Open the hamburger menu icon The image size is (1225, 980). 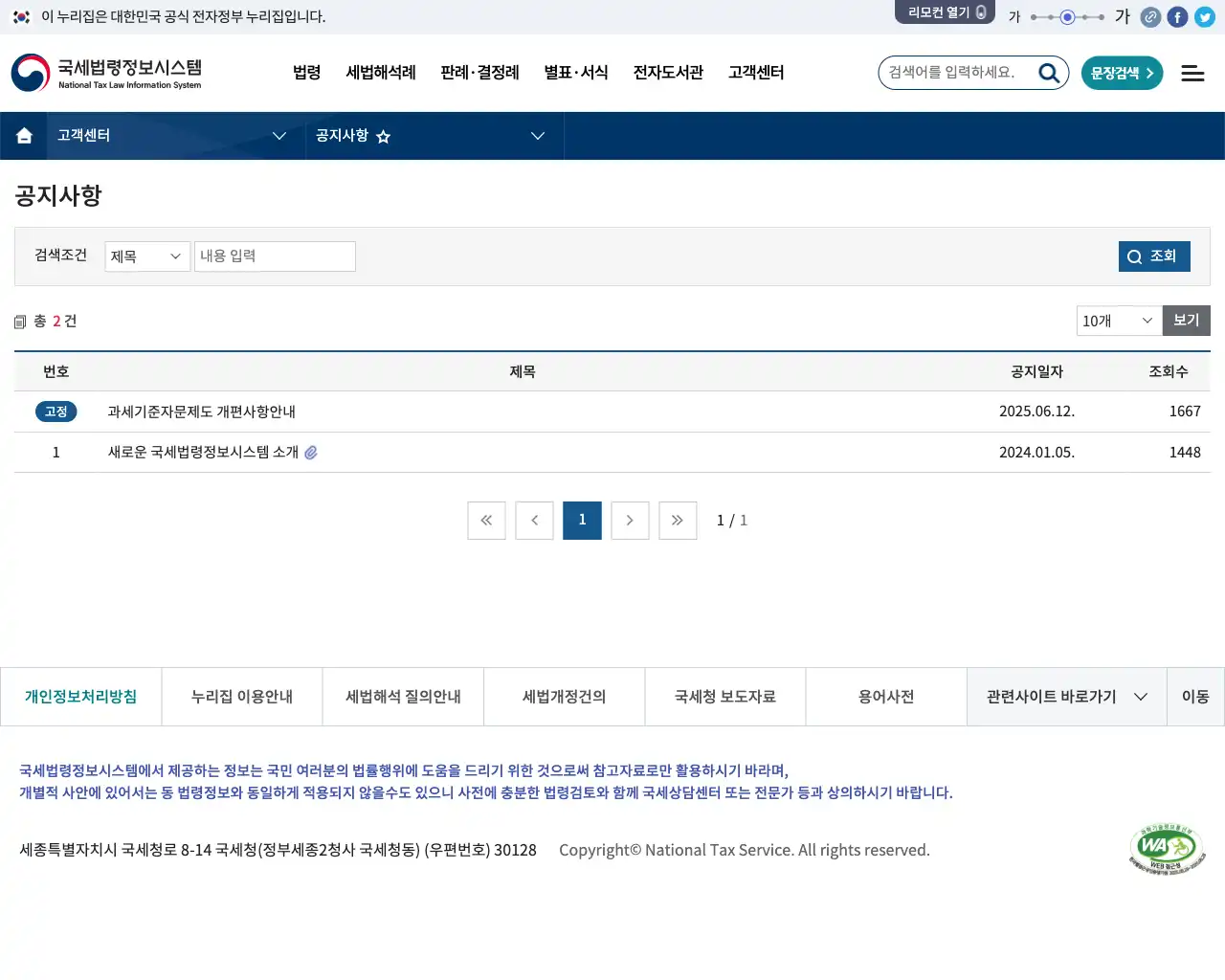(1192, 74)
